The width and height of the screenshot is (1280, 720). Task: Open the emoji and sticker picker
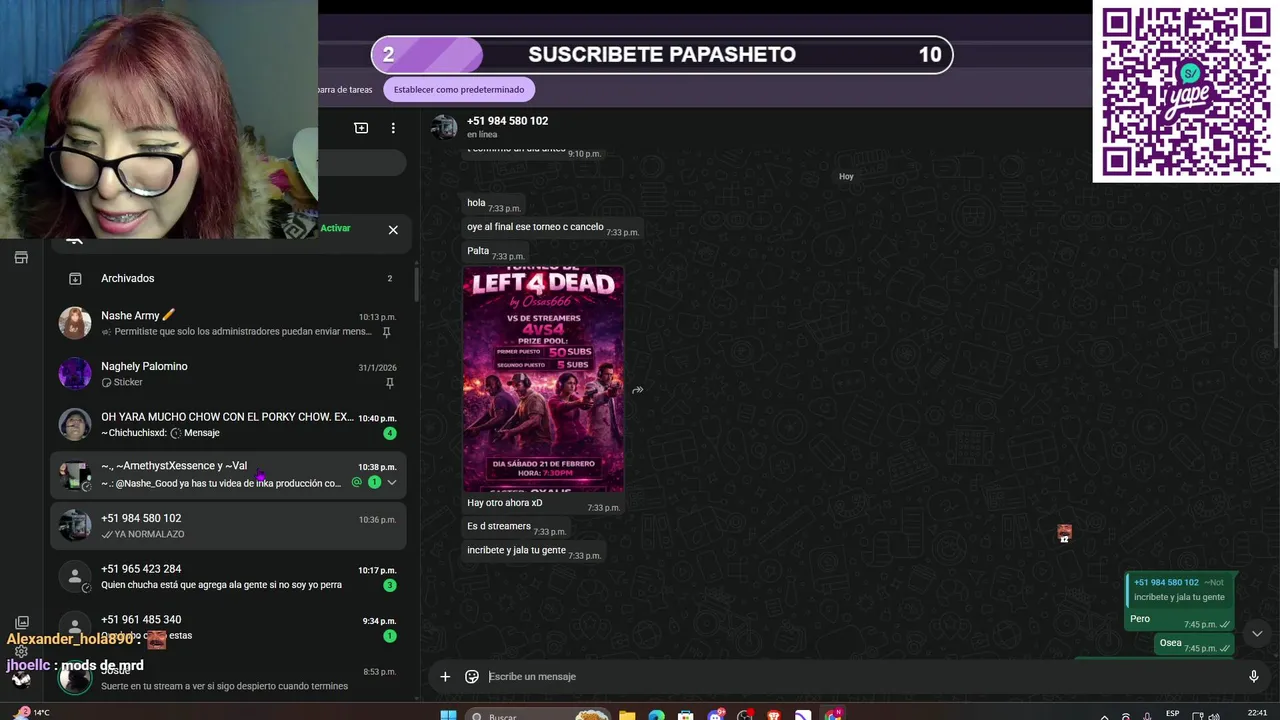pyautogui.click(x=472, y=677)
